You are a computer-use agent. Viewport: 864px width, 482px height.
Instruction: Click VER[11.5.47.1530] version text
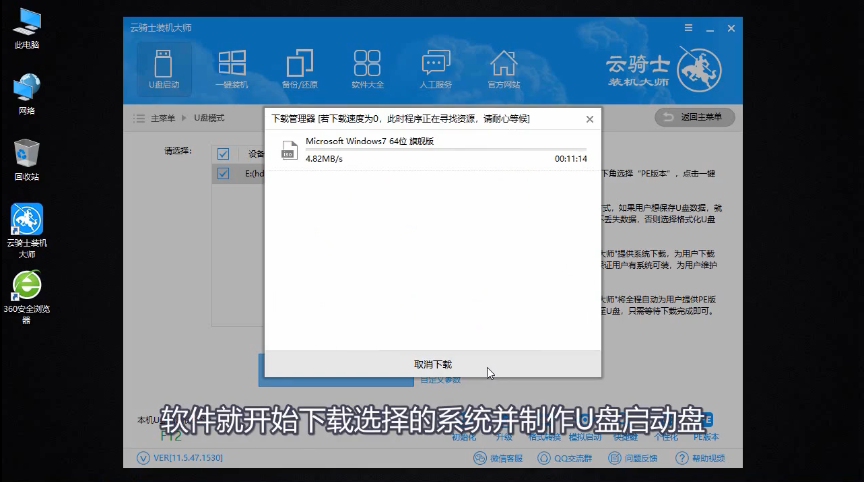(188, 458)
